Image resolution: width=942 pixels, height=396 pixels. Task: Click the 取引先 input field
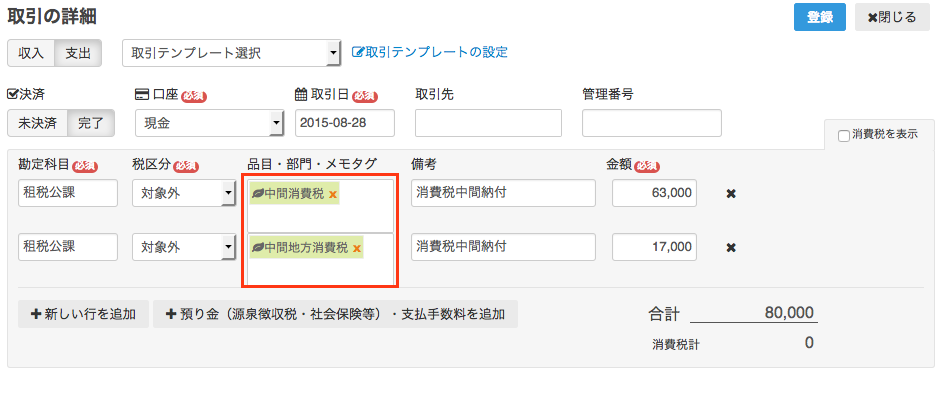pos(488,123)
